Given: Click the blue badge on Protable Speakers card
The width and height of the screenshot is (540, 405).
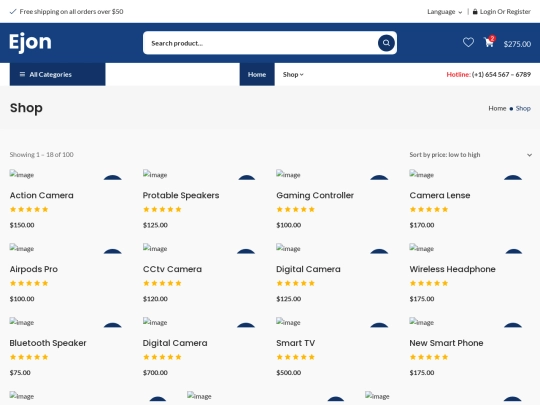Looking at the screenshot, I should coord(246,177).
